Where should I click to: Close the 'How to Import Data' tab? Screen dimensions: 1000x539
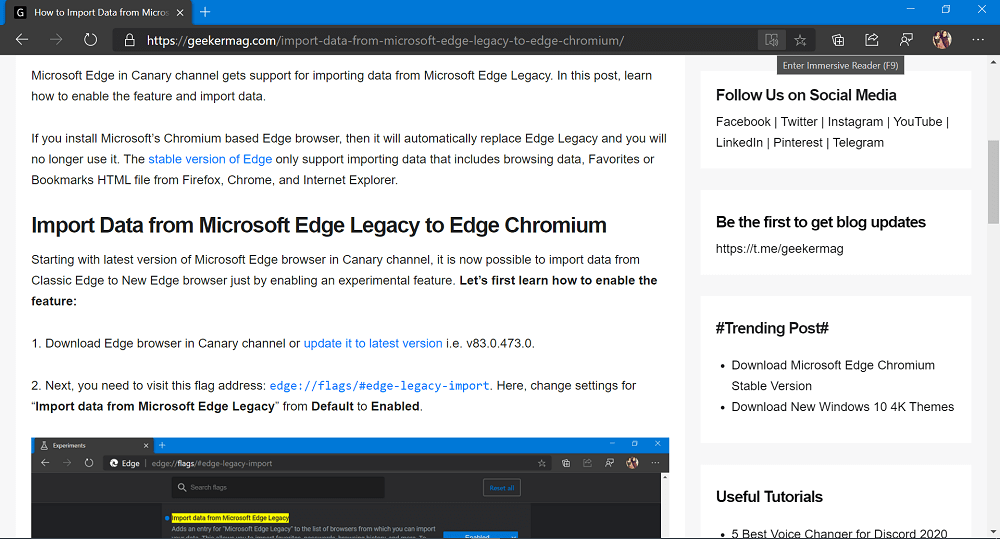pos(180,12)
